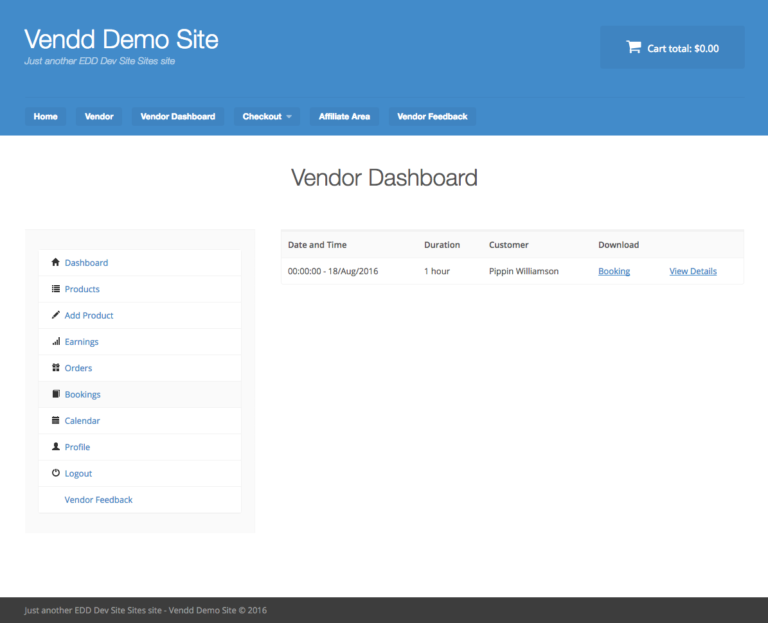This screenshot has width=768, height=623.
Task: Open the Bookings sidebar link
Action: (82, 394)
